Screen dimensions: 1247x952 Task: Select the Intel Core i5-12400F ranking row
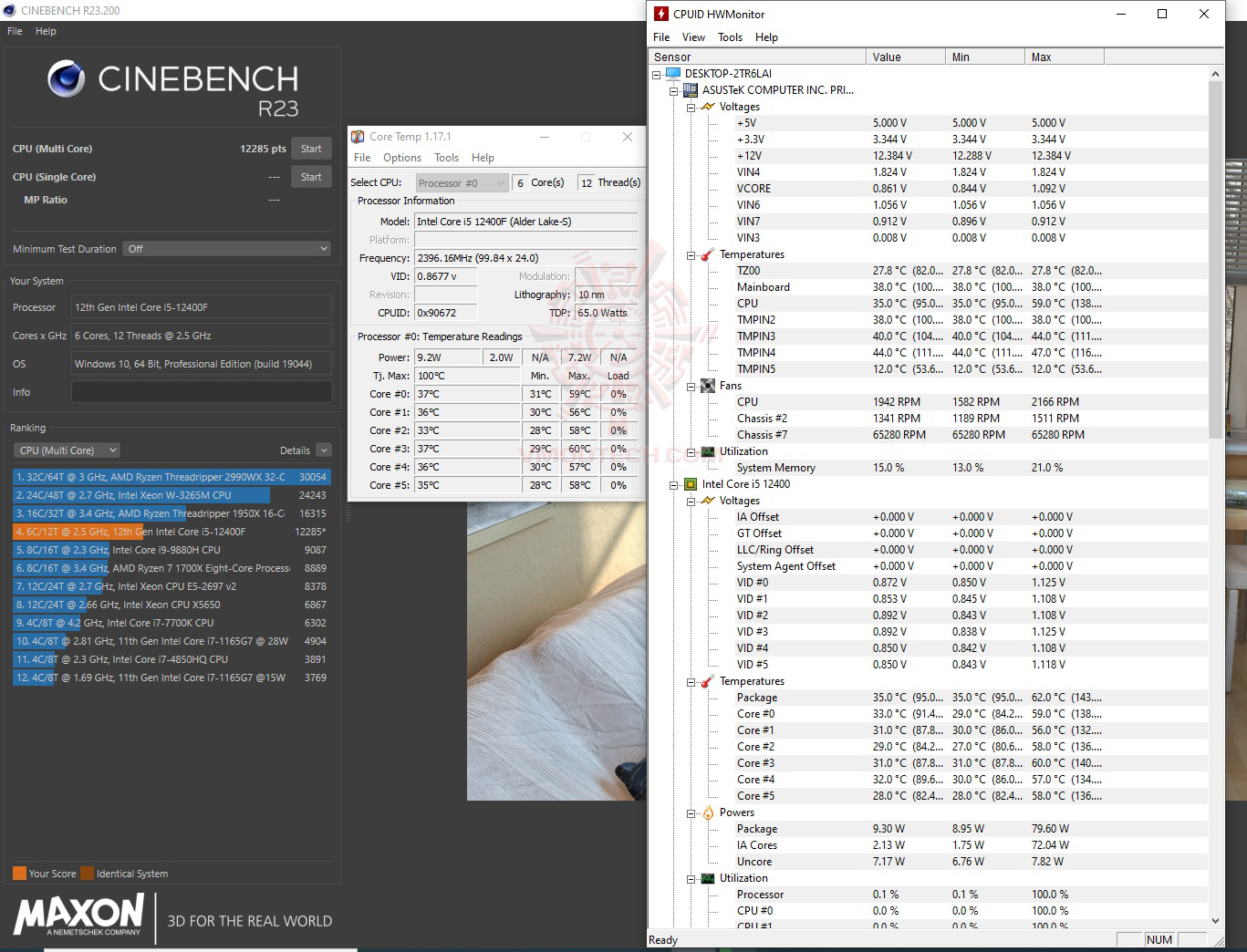click(171, 532)
